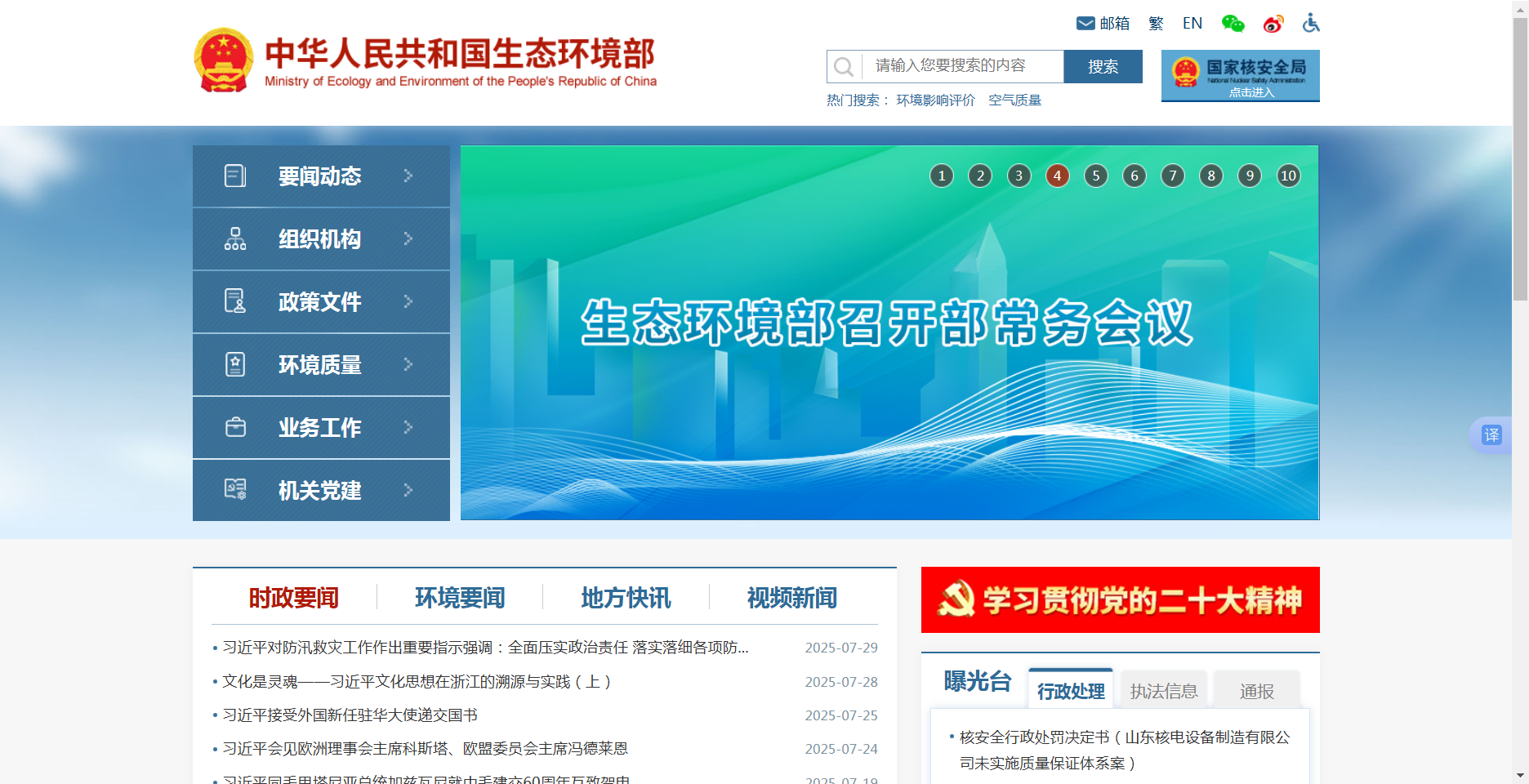
Task: Click the national emblem logo
Action: [223, 60]
